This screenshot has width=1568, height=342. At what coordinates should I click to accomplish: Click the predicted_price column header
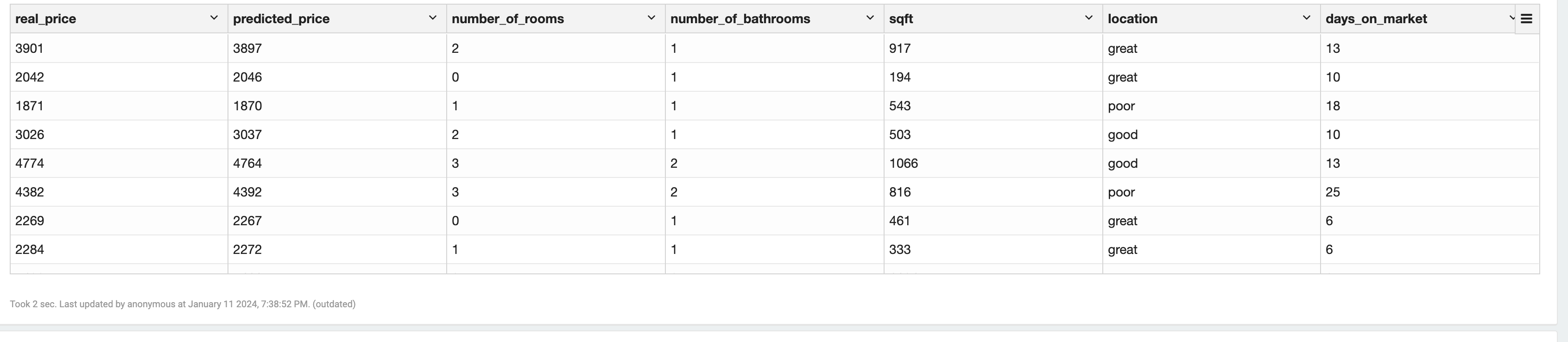[281, 19]
